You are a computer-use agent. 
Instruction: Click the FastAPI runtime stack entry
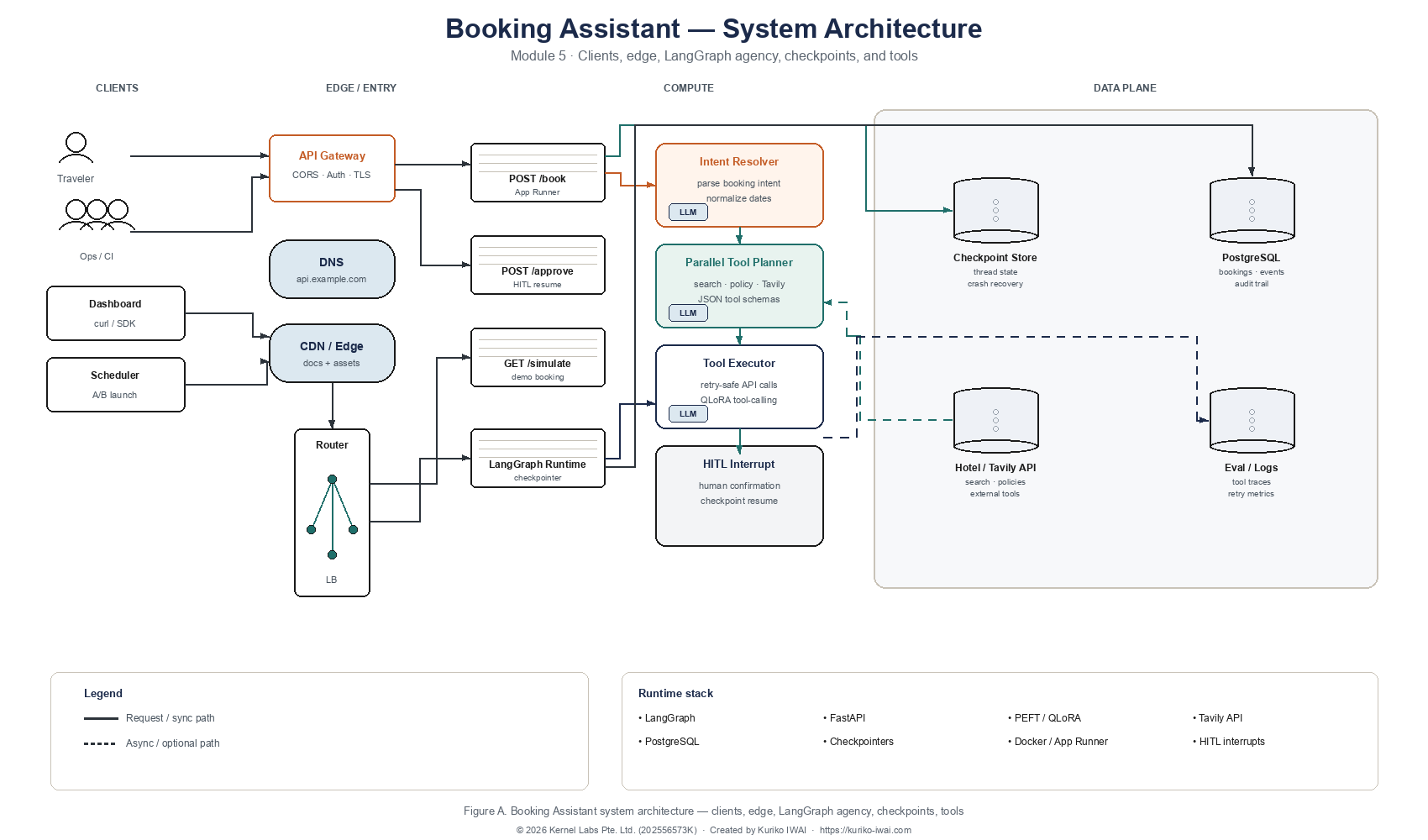click(x=844, y=718)
